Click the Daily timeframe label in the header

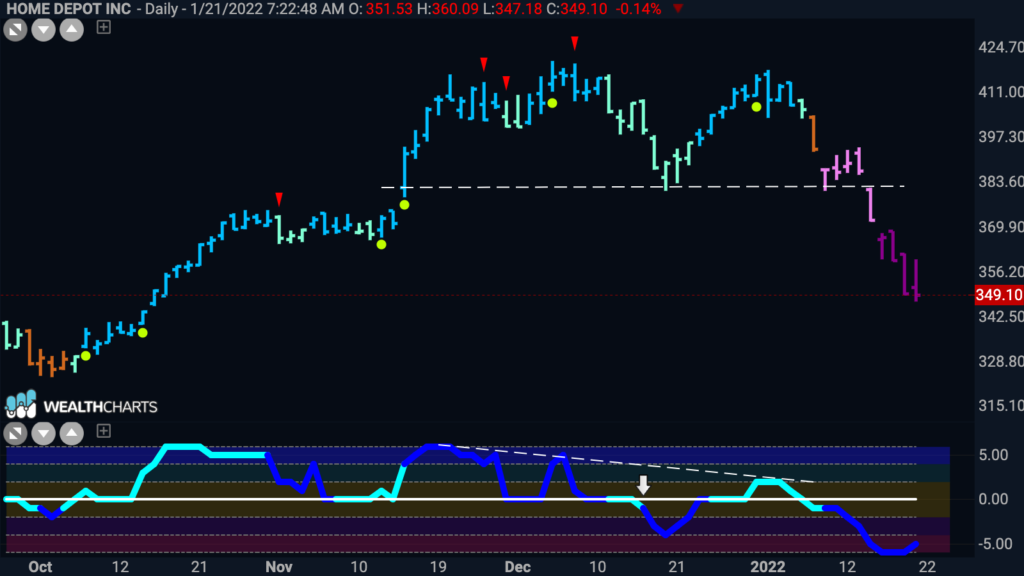(x=161, y=9)
